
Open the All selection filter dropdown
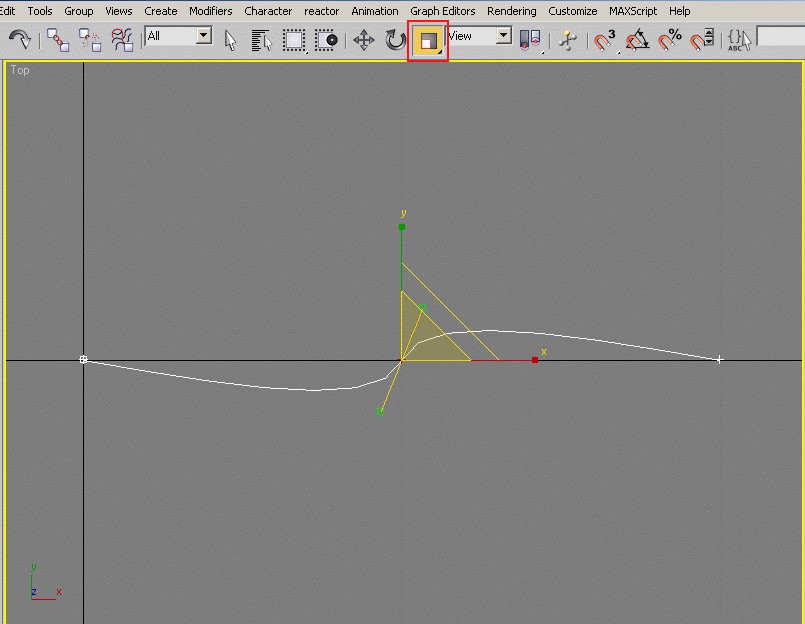tap(204, 35)
